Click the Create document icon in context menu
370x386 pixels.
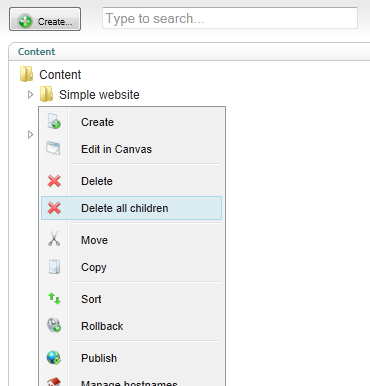click(x=54, y=121)
